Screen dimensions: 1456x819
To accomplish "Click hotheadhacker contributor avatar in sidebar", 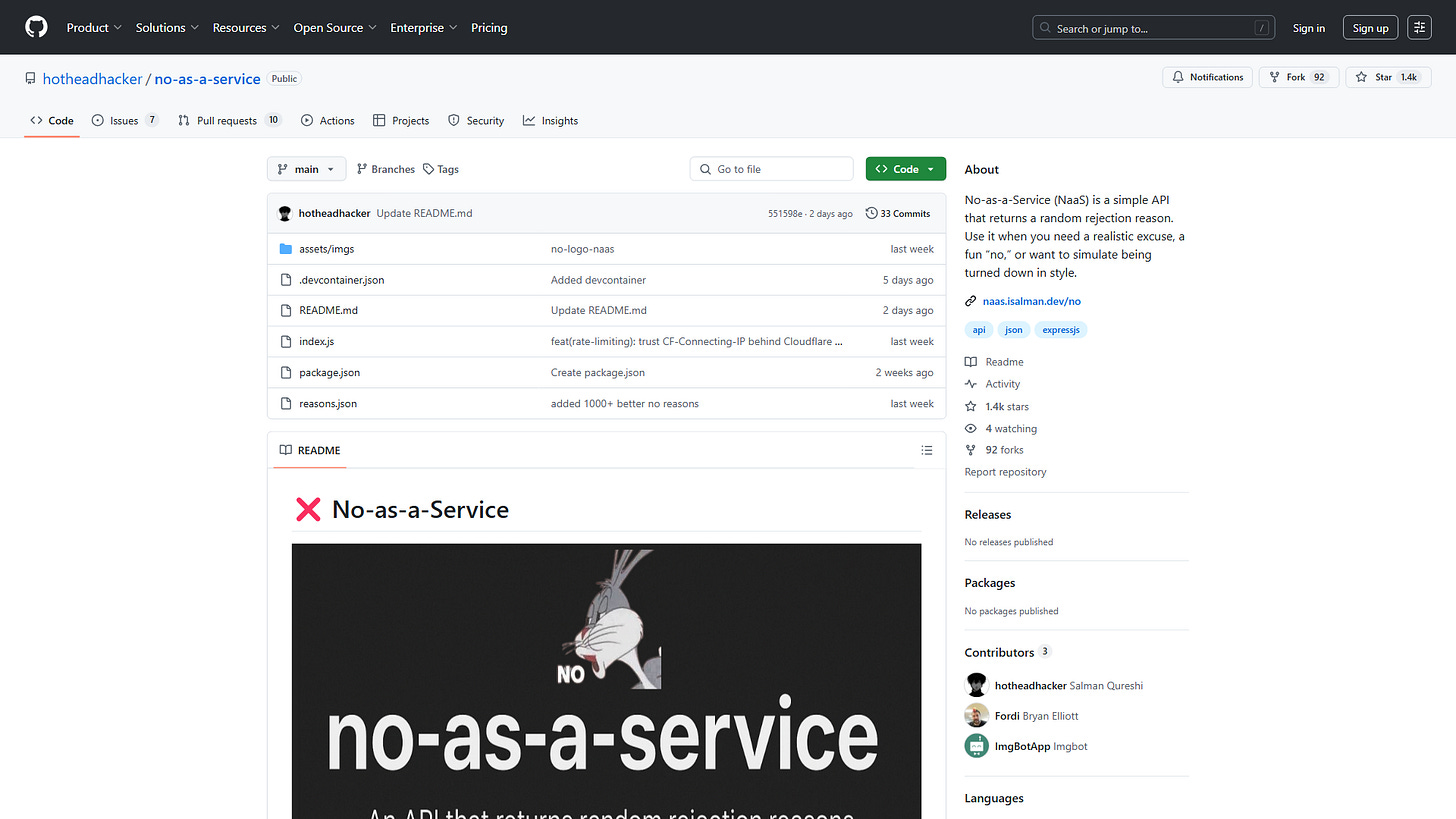I will click(976, 685).
